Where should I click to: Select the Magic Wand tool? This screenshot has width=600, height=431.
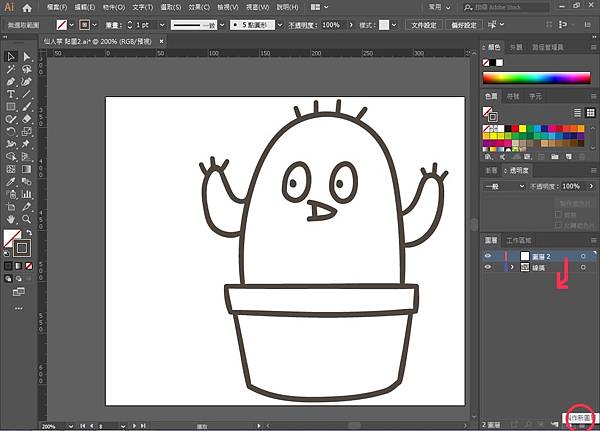[x=11, y=69]
